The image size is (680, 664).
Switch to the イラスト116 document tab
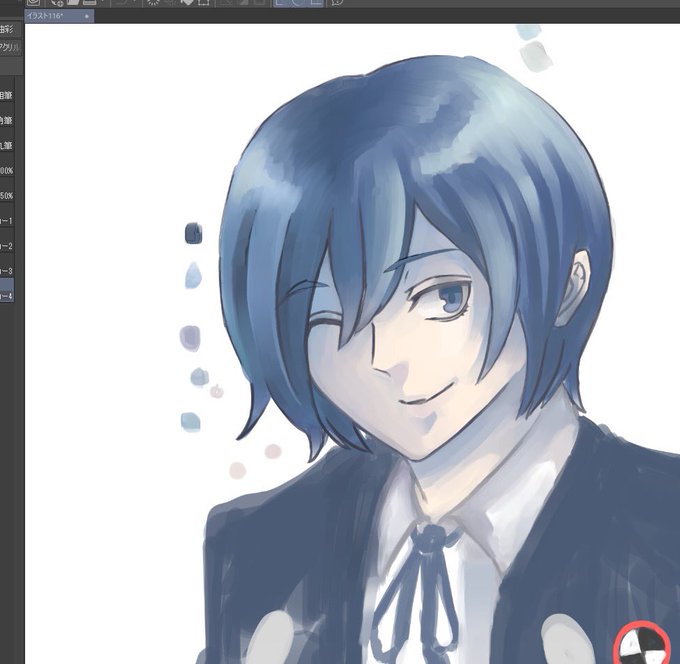point(59,16)
